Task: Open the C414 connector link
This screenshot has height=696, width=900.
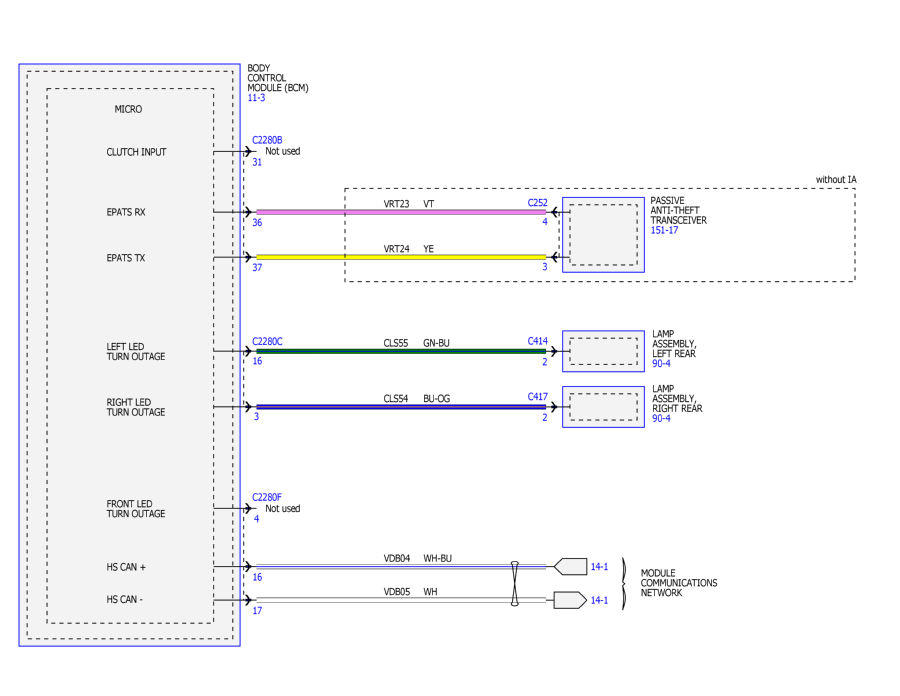Action: [x=537, y=341]
